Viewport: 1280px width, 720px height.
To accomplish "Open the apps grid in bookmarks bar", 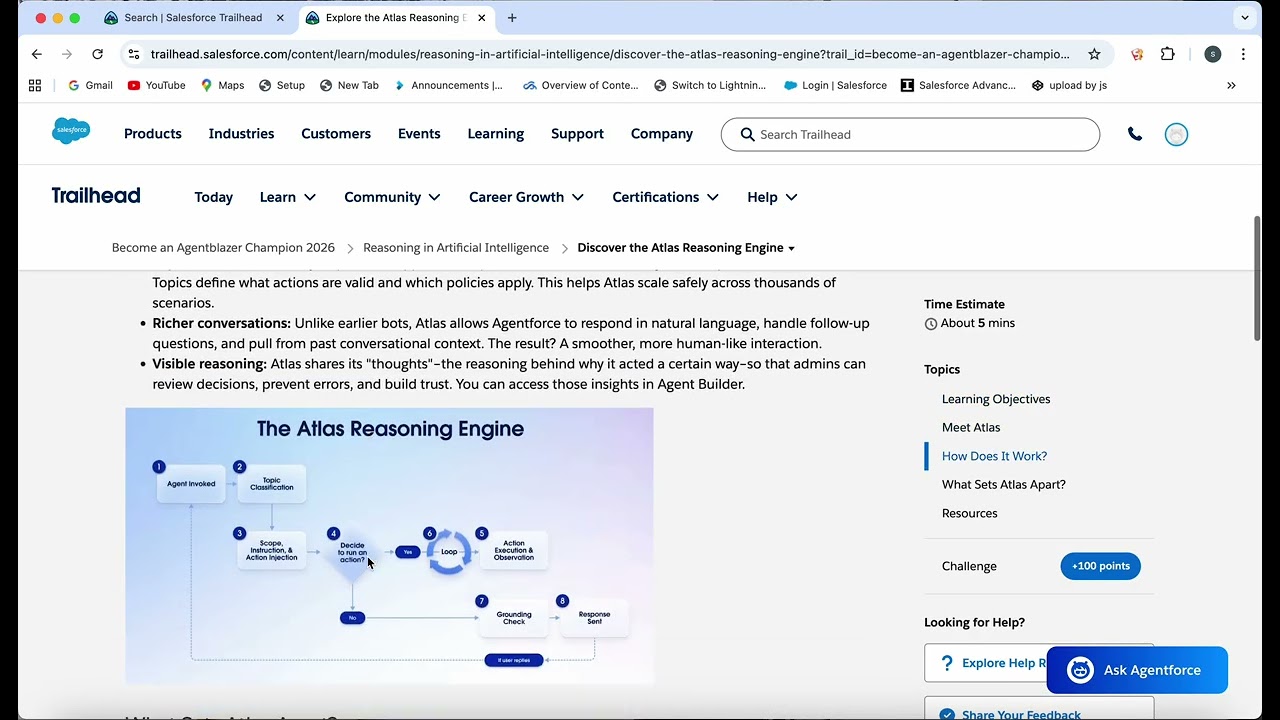I will point(35,85).
